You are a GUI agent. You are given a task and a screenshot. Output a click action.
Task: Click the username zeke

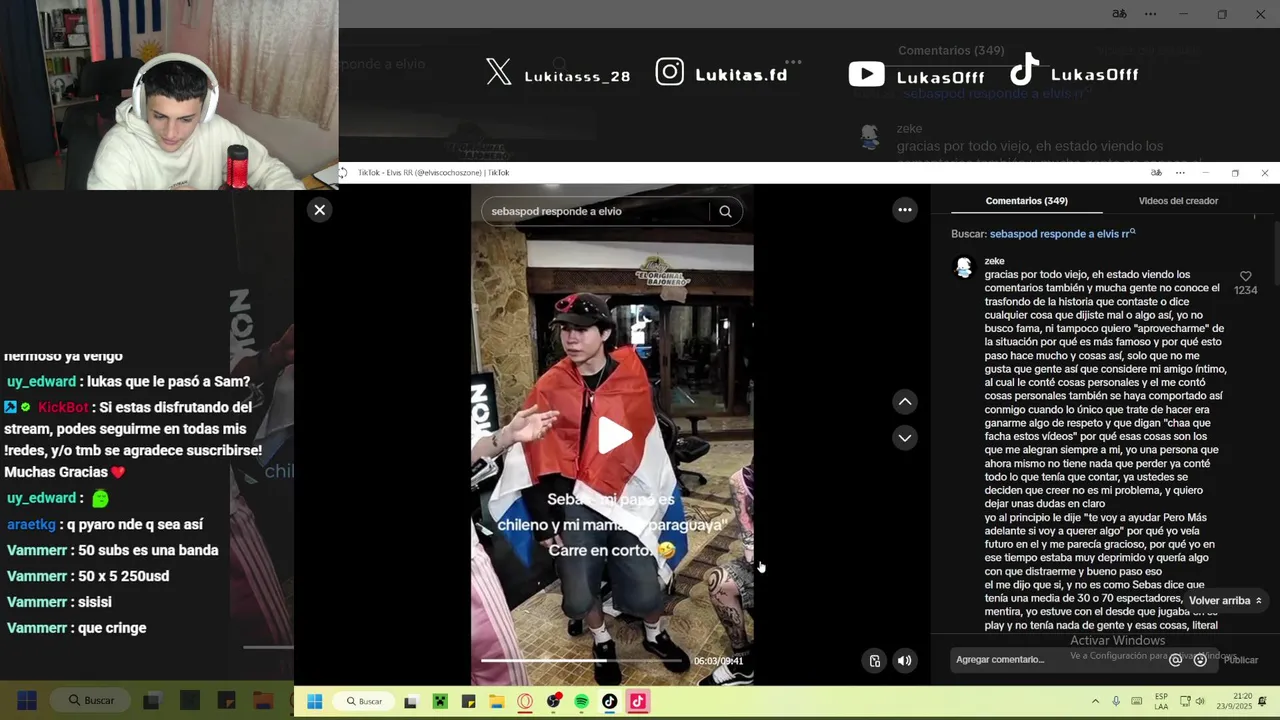point(994,261)
